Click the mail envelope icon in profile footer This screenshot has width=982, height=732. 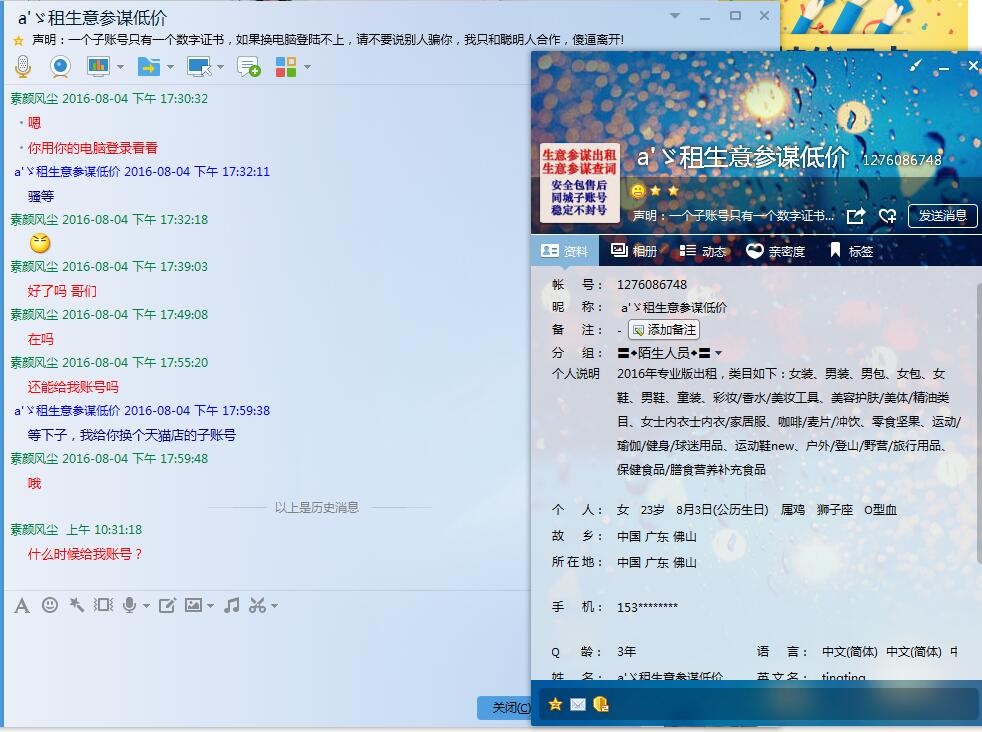tap(578, 704)
